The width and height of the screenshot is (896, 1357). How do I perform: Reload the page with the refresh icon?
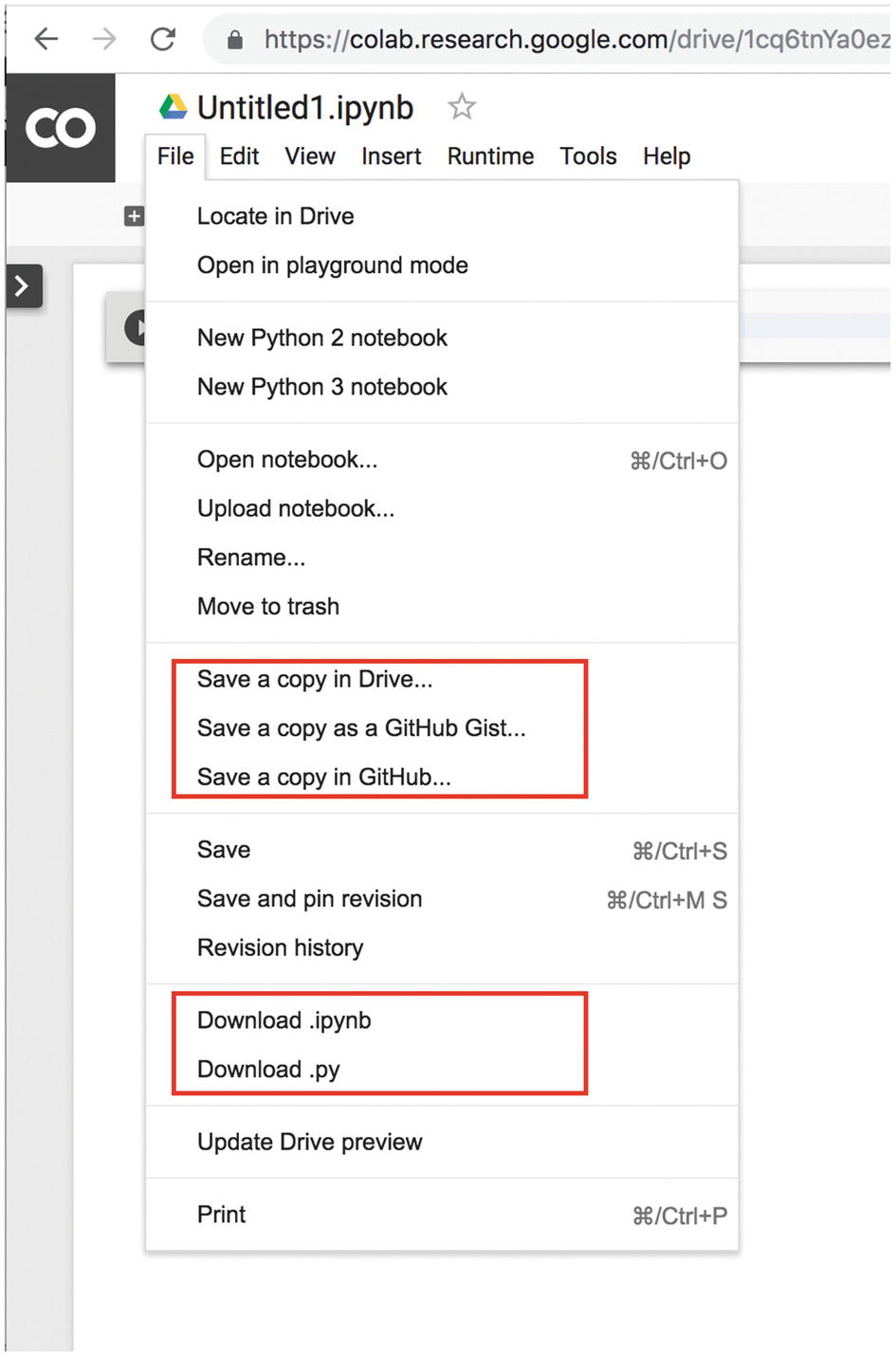click(x=163, y=39)
